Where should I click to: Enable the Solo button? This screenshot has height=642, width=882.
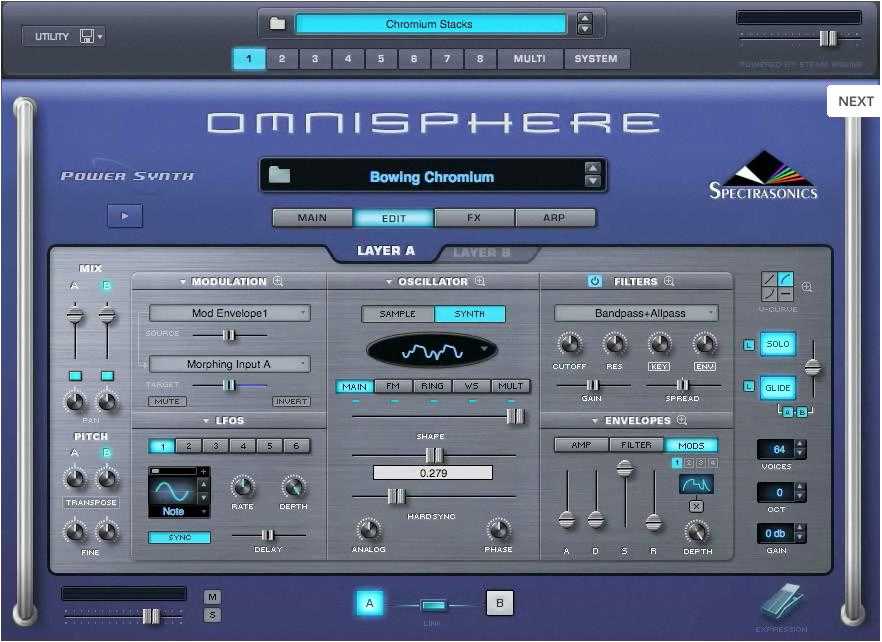[778, 344]
